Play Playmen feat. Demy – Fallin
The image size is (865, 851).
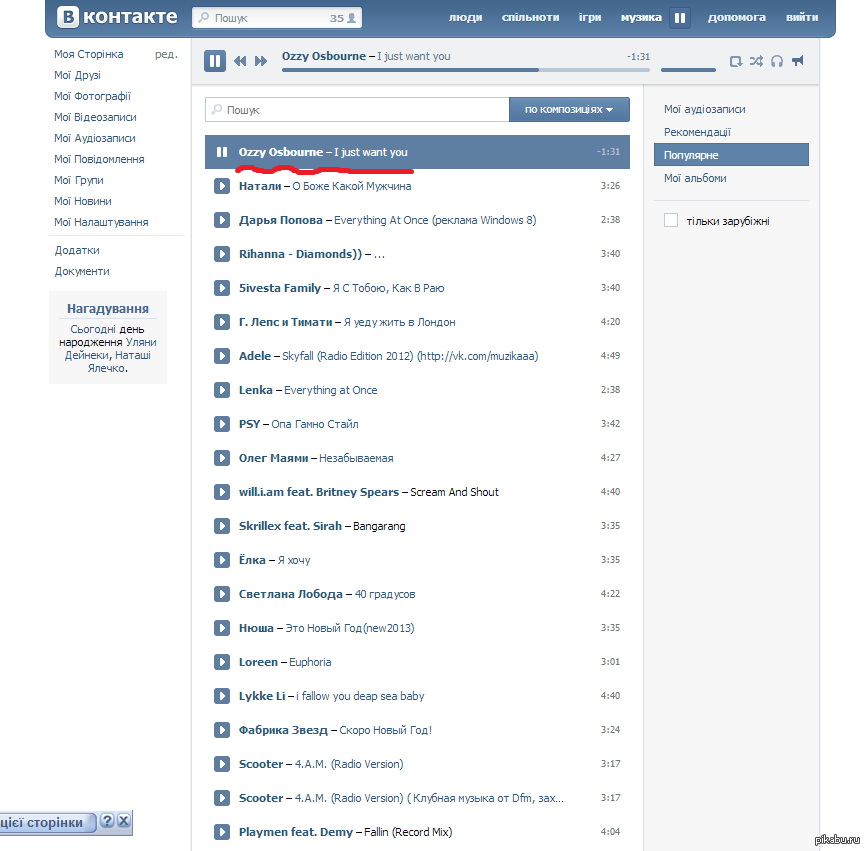(222, 832)
